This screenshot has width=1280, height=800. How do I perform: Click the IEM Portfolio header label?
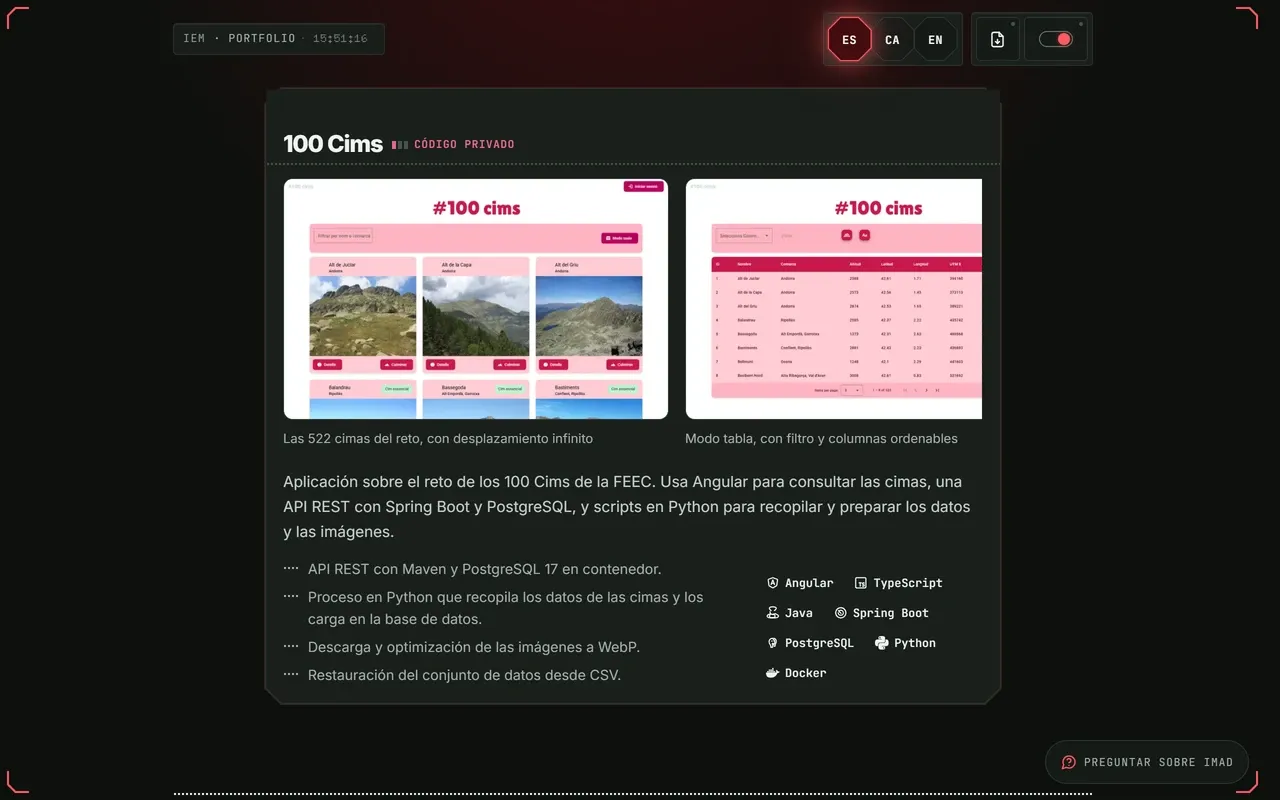point(239,38)
